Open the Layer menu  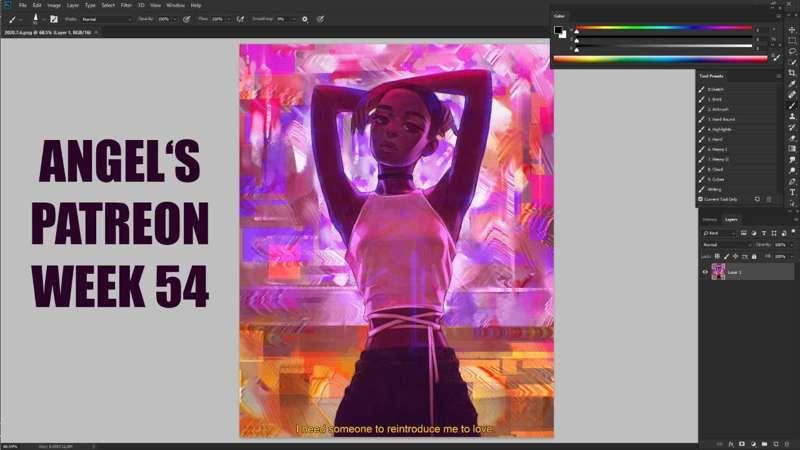coord(72,5)
